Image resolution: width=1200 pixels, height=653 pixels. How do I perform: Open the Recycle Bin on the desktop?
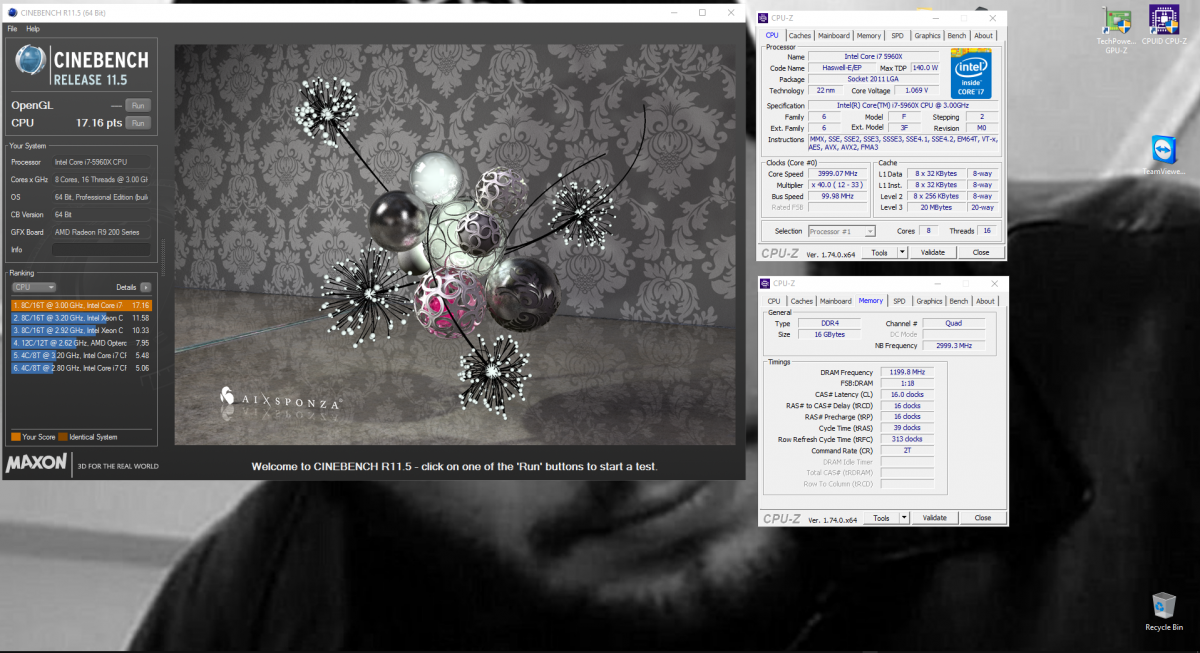pos(1164,611)
